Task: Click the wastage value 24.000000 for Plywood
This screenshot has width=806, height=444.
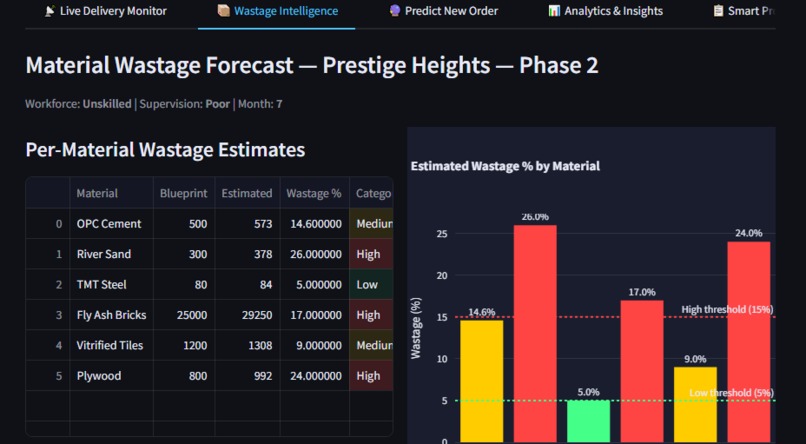Action: pos(315,375)
